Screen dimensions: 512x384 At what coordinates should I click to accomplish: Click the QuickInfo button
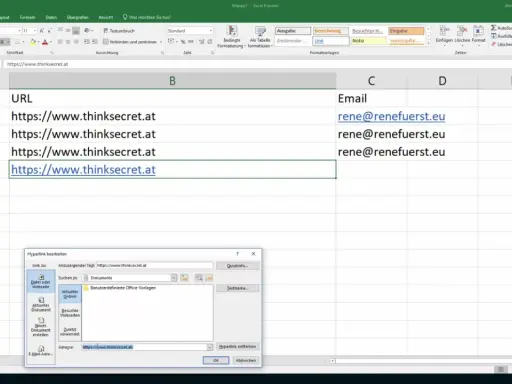[237, 266]
